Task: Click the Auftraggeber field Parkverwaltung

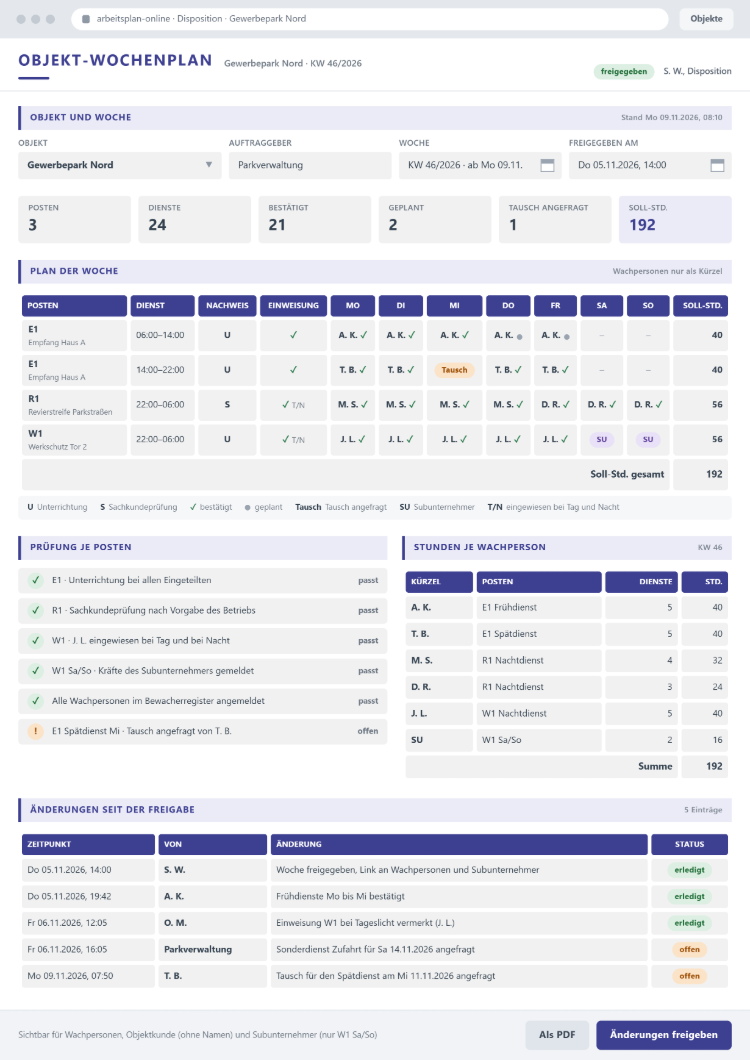Action: (310, 165)
